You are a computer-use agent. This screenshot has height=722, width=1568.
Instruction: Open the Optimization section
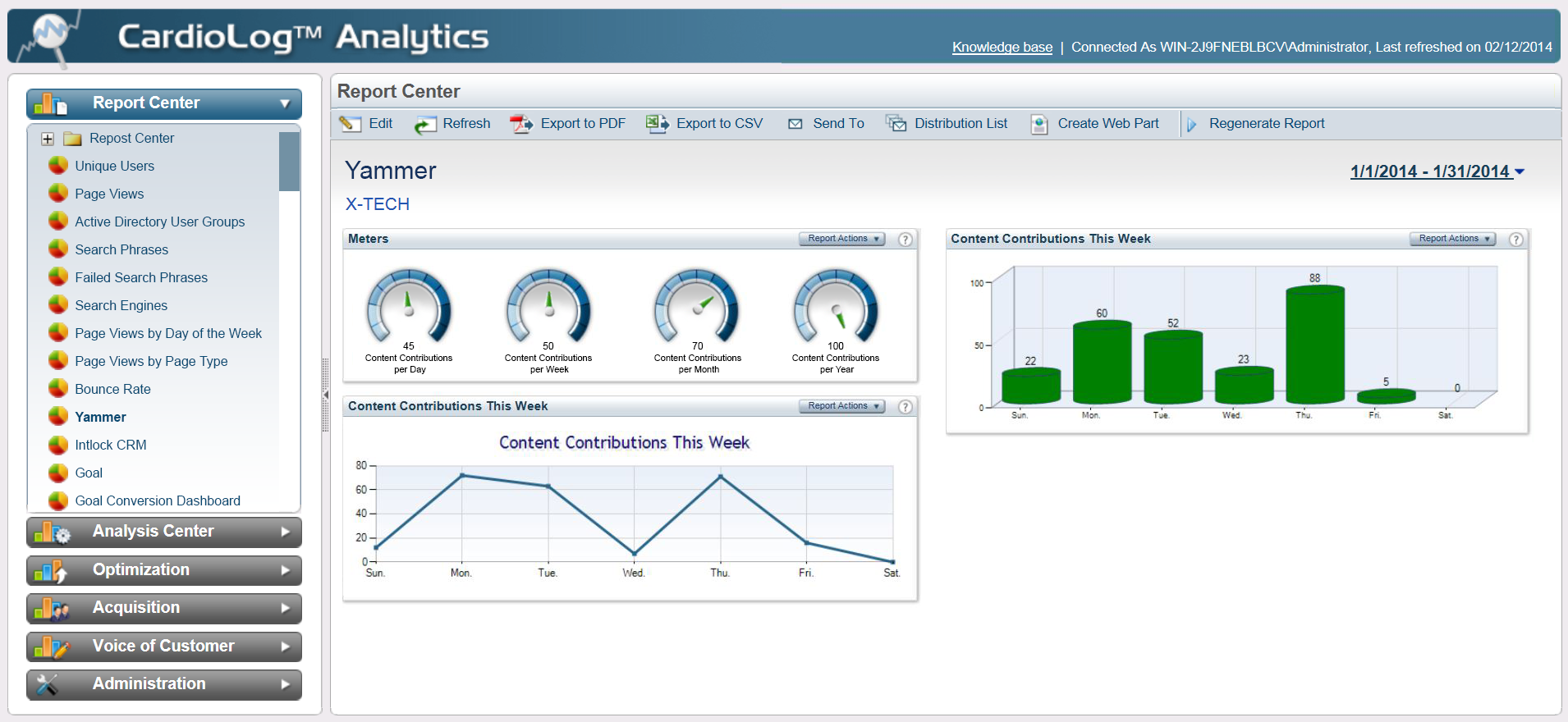click(164, 570)
